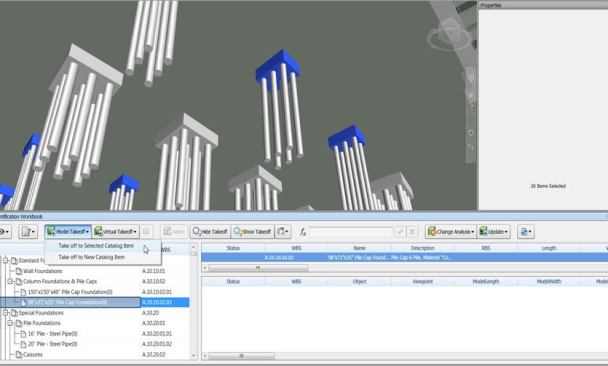The image size is (608, 366).
Task: Click the upper grid Description column header
Action: pos(423,248)
